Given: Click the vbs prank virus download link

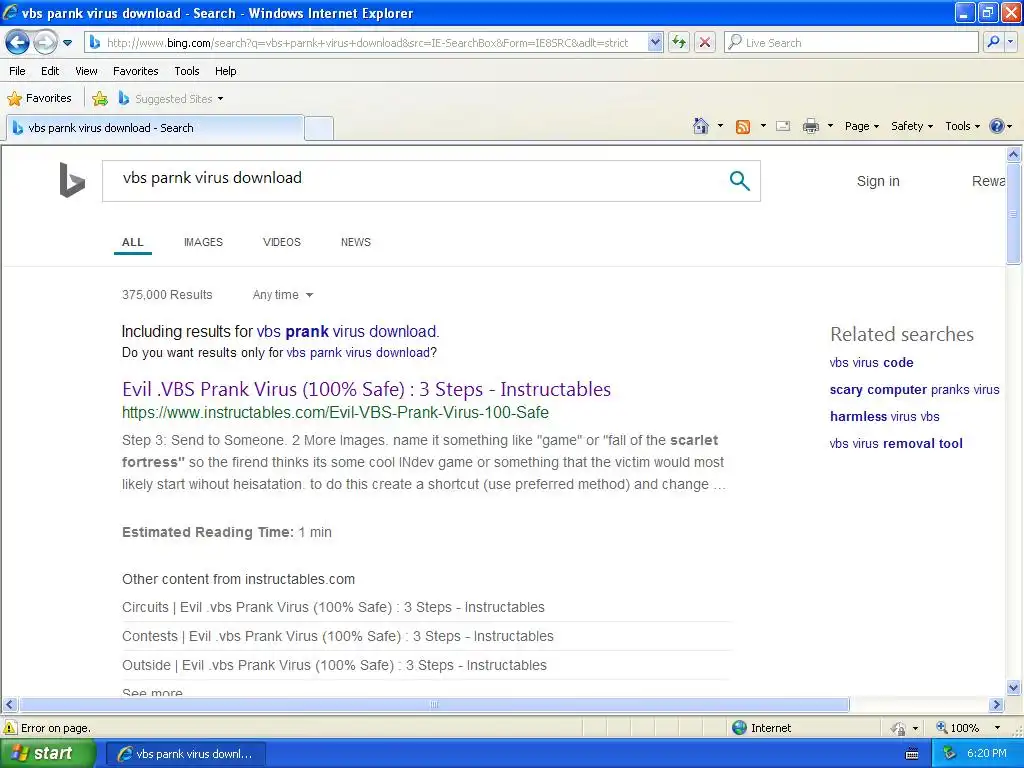Looking at the screenshot, I should 347,331.
